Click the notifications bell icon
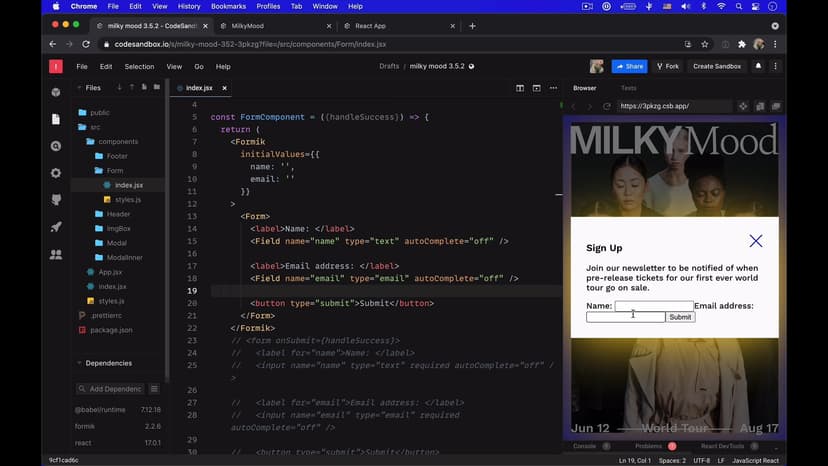828x466 pixels. click(758, 66)
